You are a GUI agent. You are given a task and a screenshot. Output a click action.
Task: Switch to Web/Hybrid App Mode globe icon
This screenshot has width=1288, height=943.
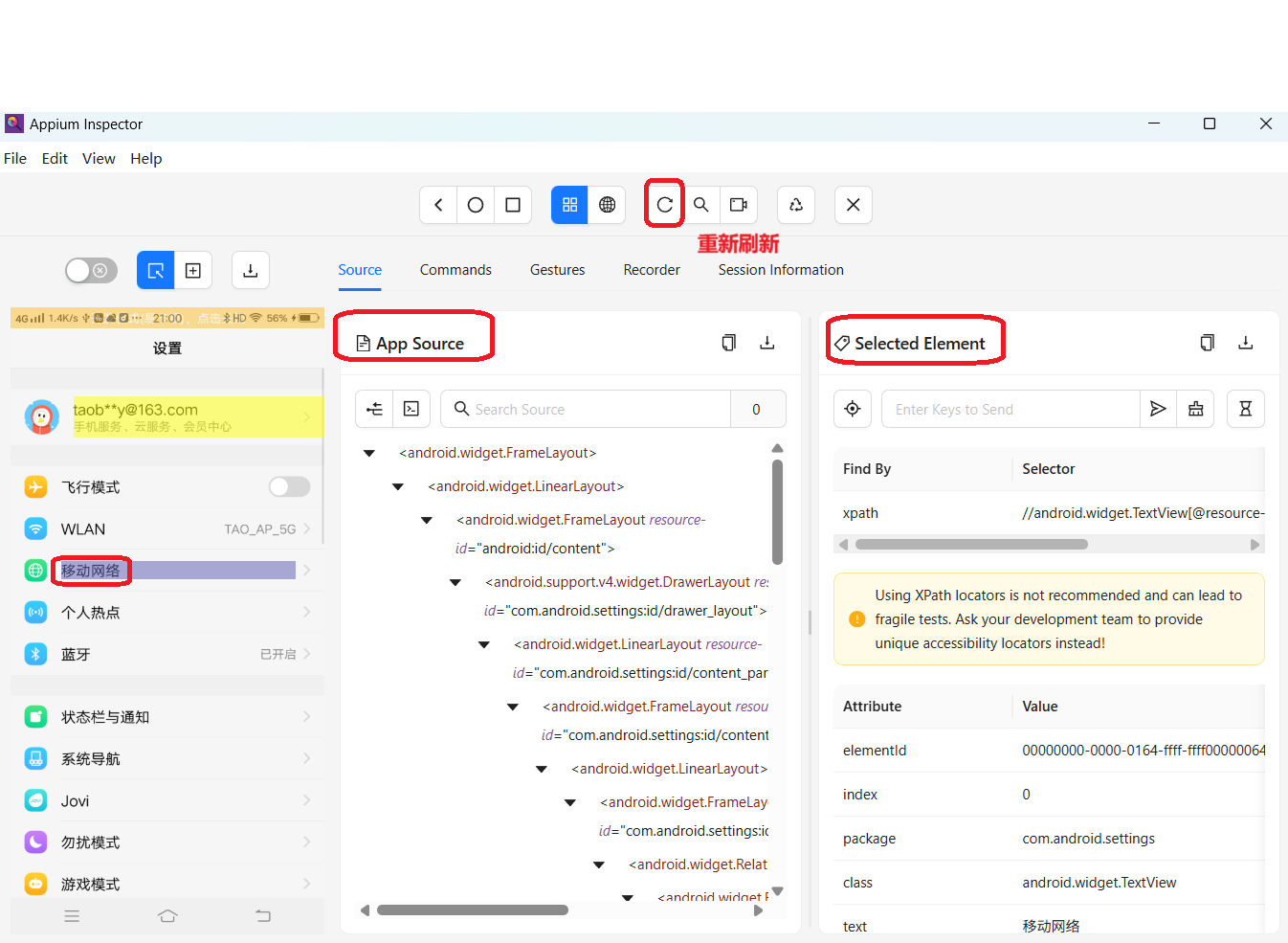(x=607, y=205)
